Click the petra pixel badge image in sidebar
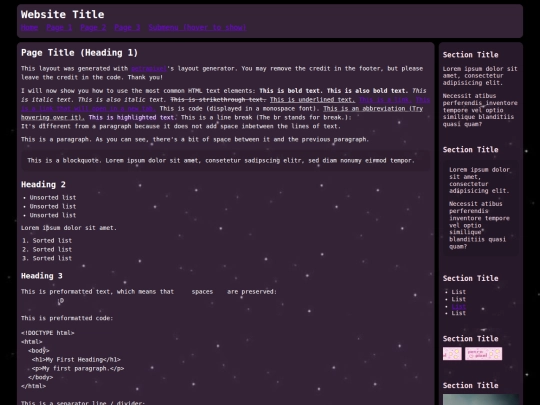This screenshot has height=405, width=540. pos(484,354)
